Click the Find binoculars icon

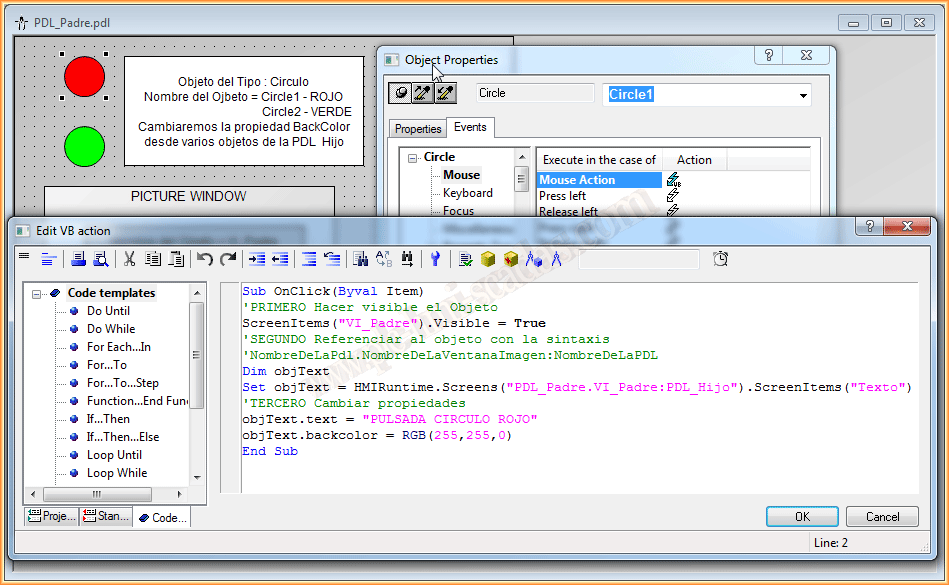[360, 259]
